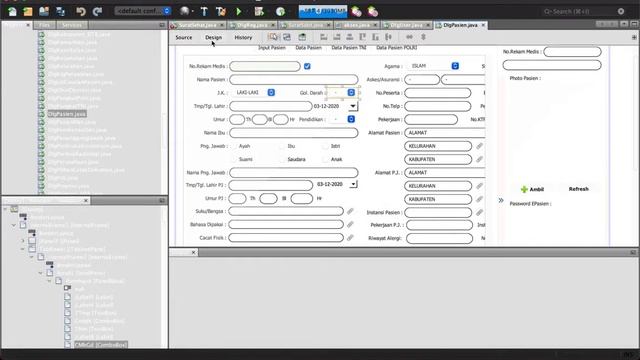Select the Data Pasien TNI tab in form
The width and height of the screenshot is (640, 360).
[349, 48]
